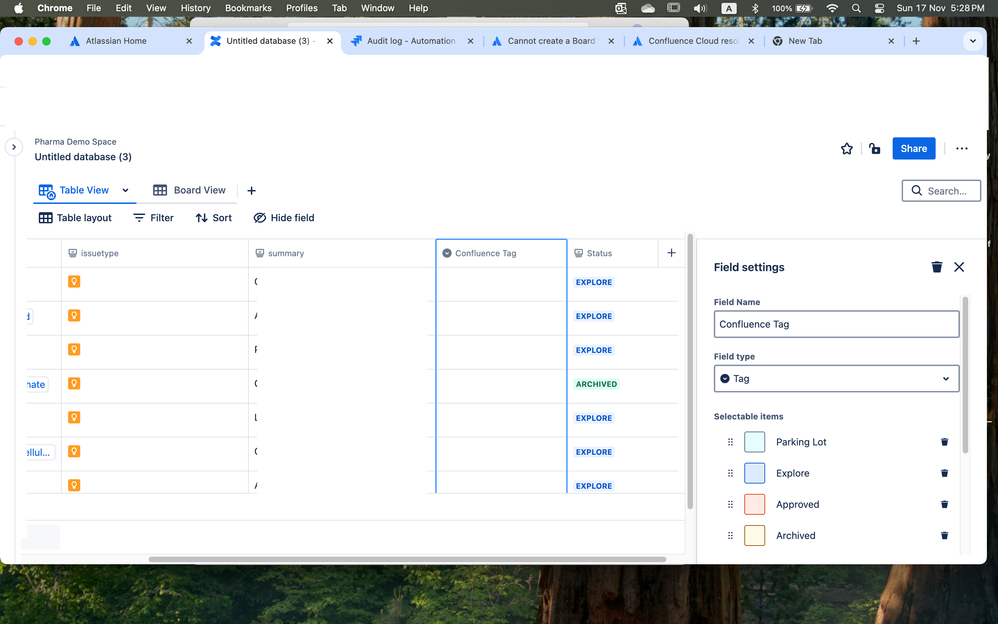
Task: Click the volume icon in menu bar
Action: [x=699, y=8]
